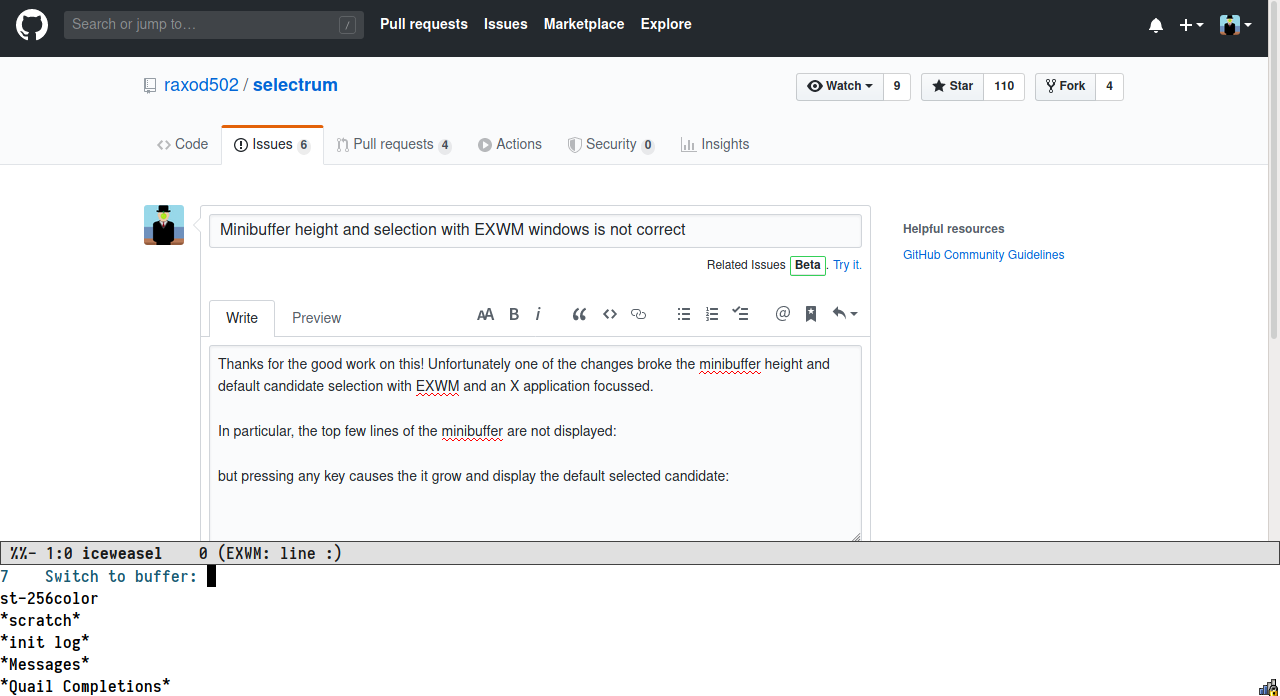Click into the issue body text area
Viewport: 1280px width, 696px height.
(x=535, y=444)
